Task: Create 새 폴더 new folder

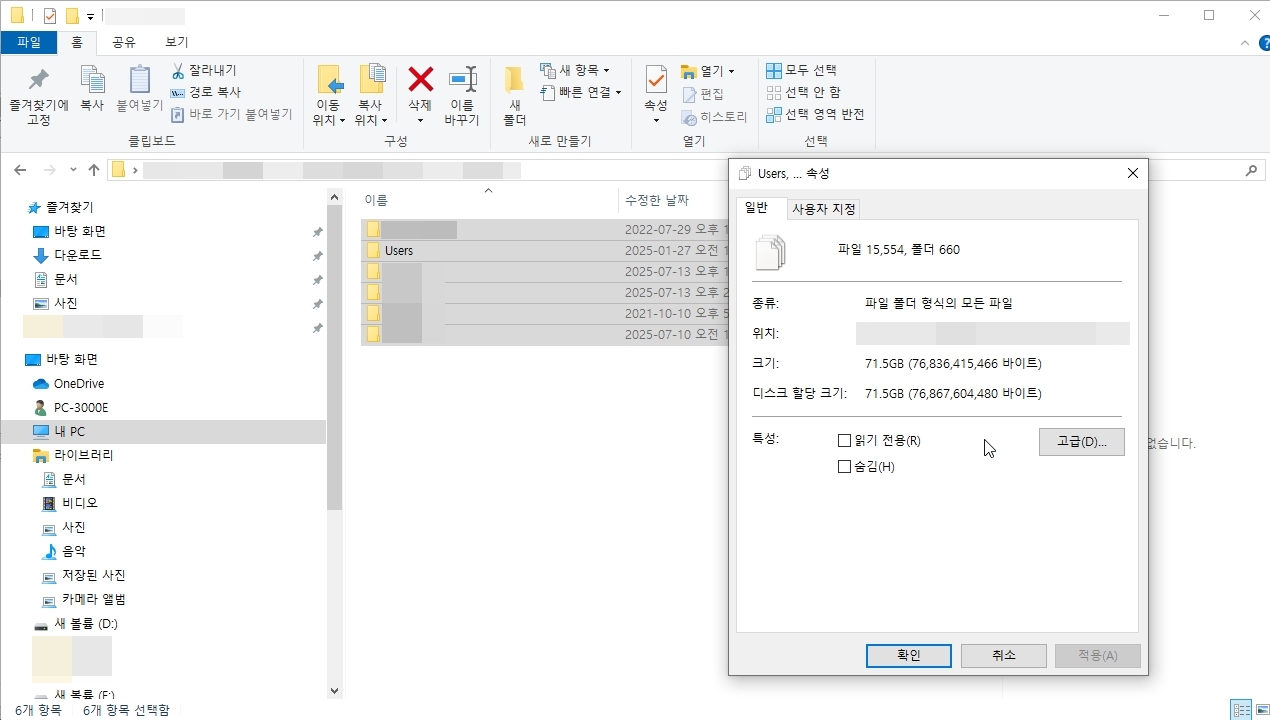Action: click(x=514, y=96)
